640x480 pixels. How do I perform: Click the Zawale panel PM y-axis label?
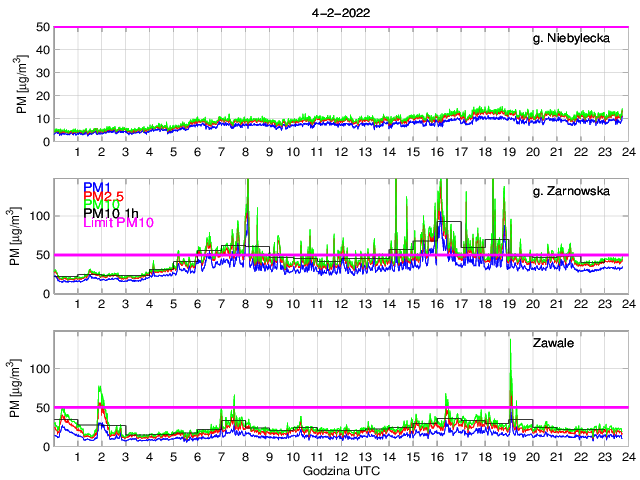[x=22, y=390]
